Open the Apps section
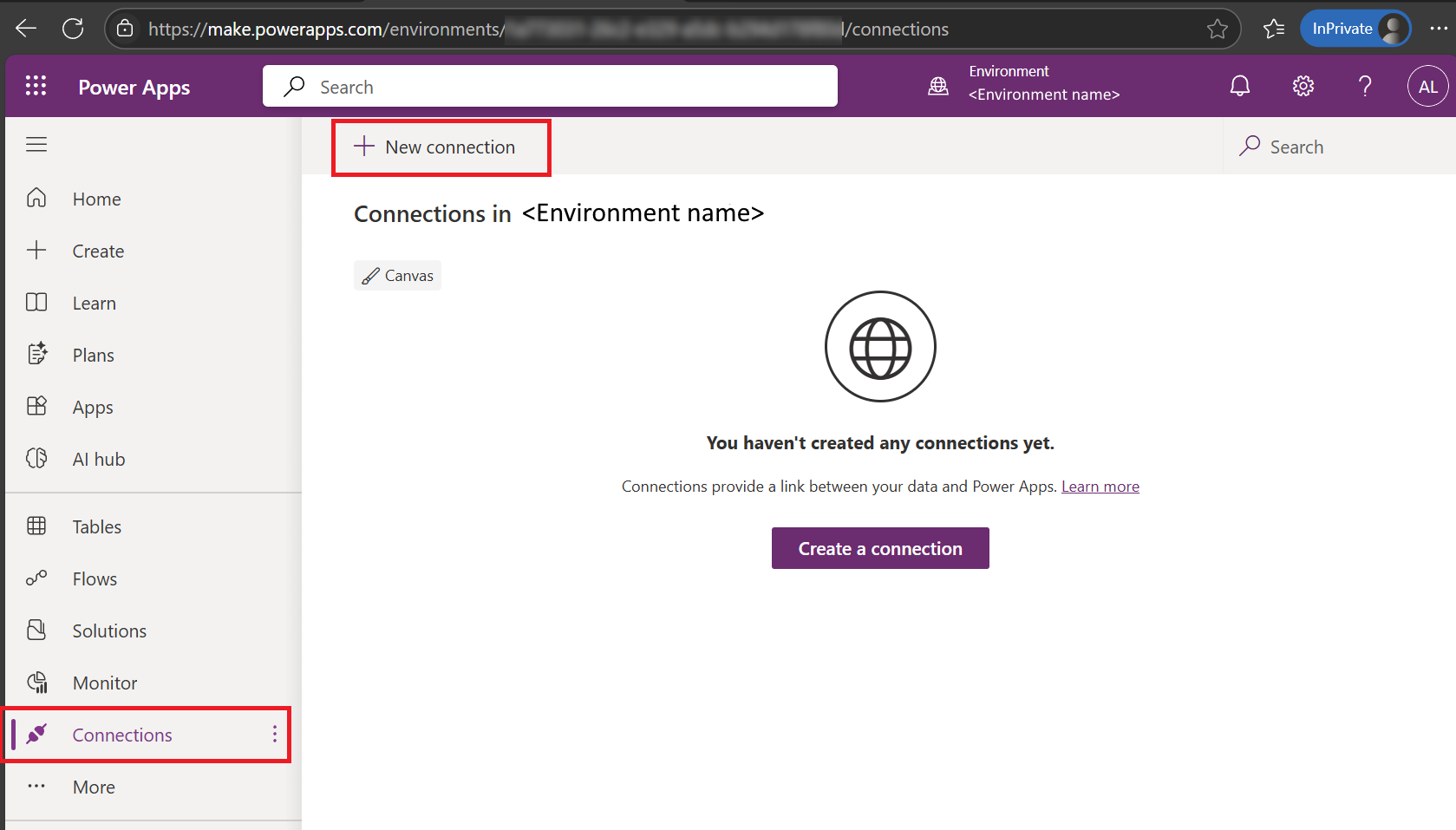This screenshot has width=1456, height=830. (x=92, y=407)
